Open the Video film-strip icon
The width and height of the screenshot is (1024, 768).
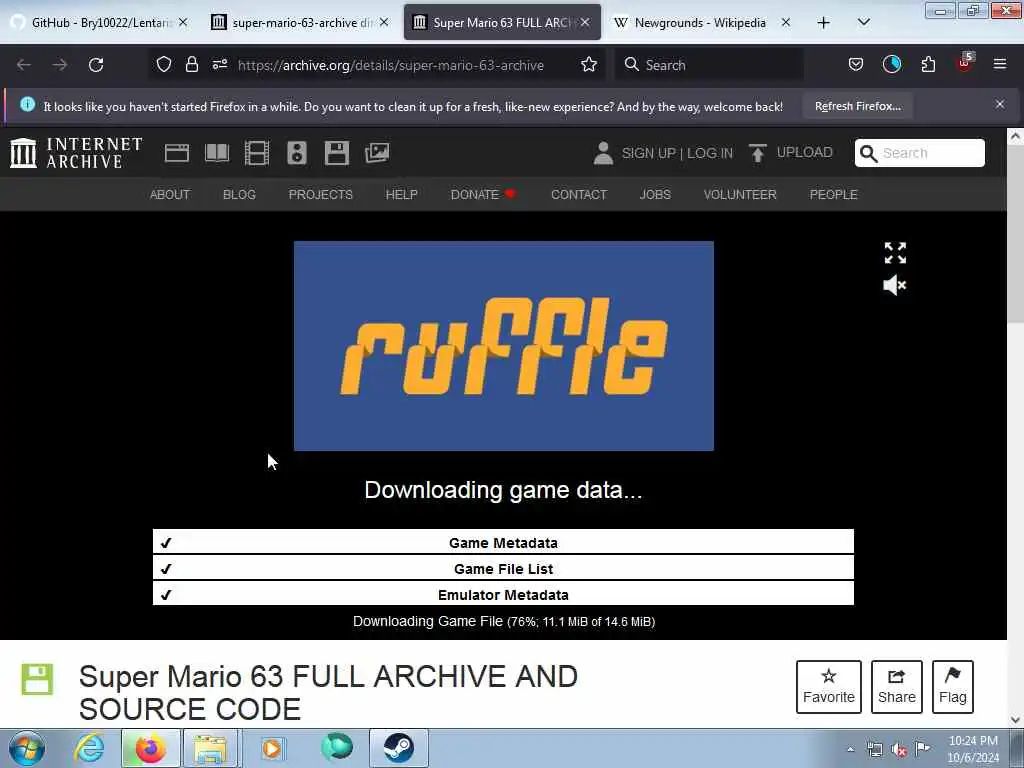pos(257,153)
